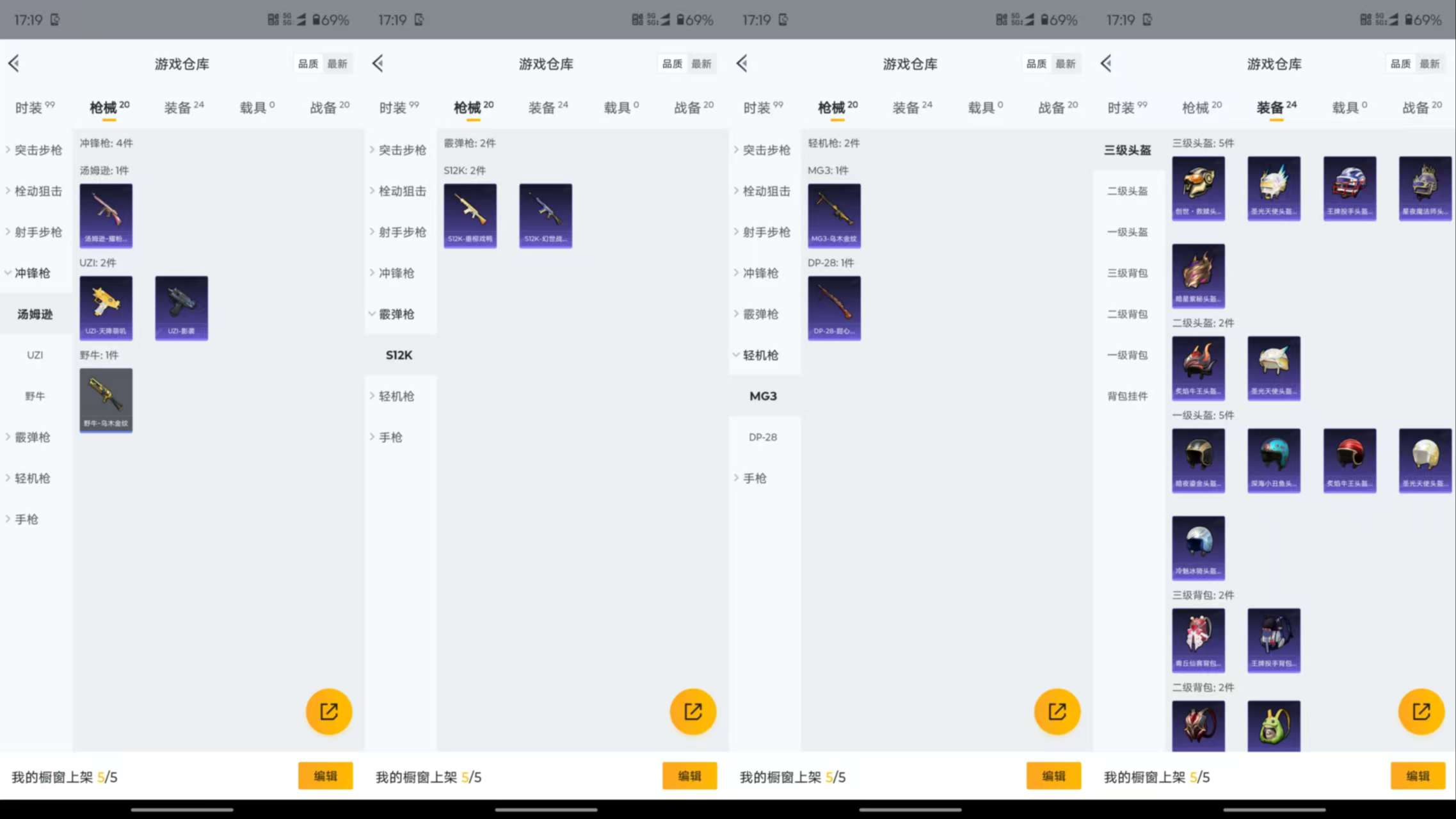Image resolution: width=1456 pixels, height=819 pixels.
Task: Tap the back arrow to leave 游戏仓库
Action: [x=13, y=63]
